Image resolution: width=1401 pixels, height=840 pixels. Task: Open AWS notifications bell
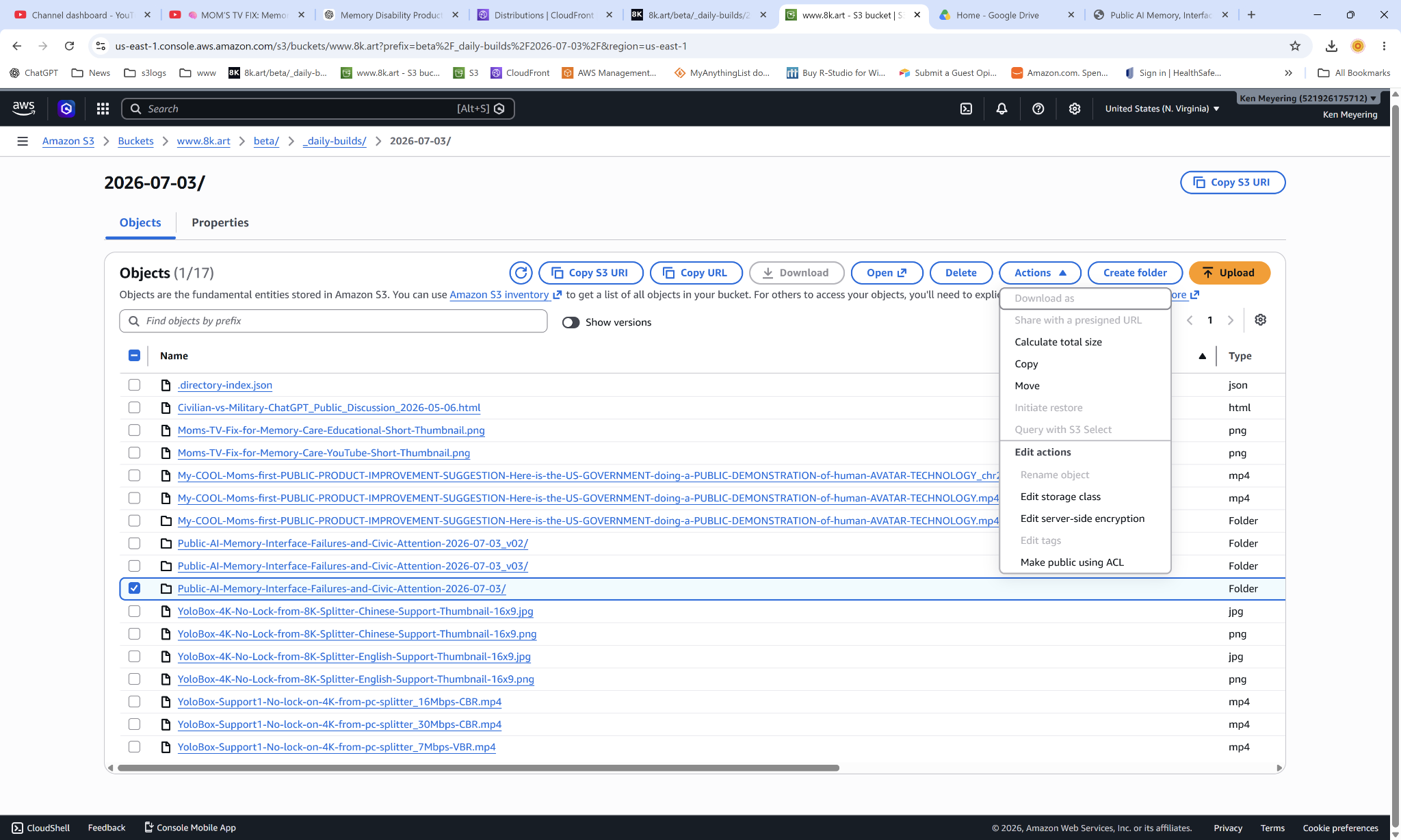point(1001,109)
